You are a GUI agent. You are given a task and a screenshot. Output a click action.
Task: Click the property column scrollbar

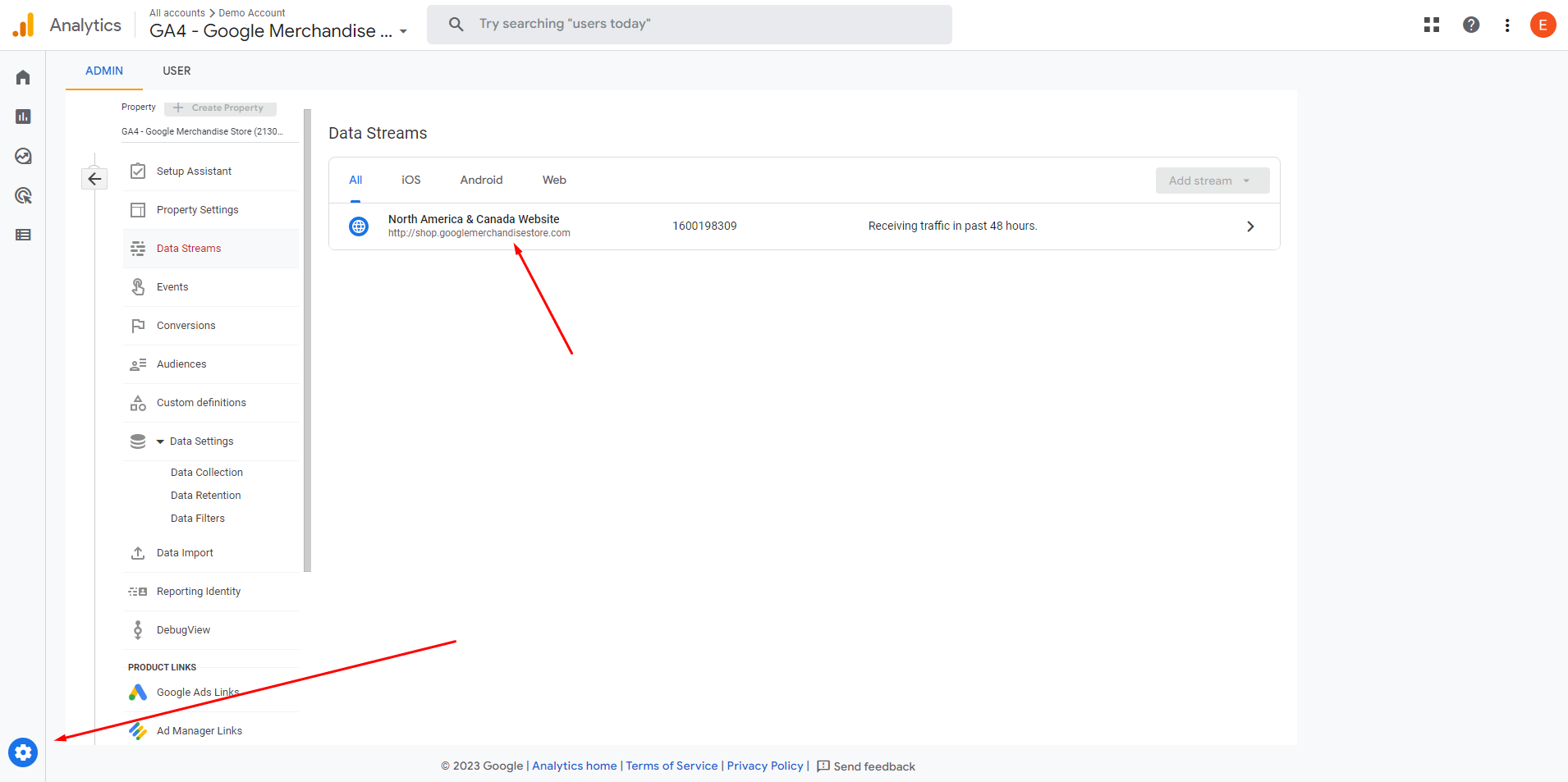pos(308,341)
